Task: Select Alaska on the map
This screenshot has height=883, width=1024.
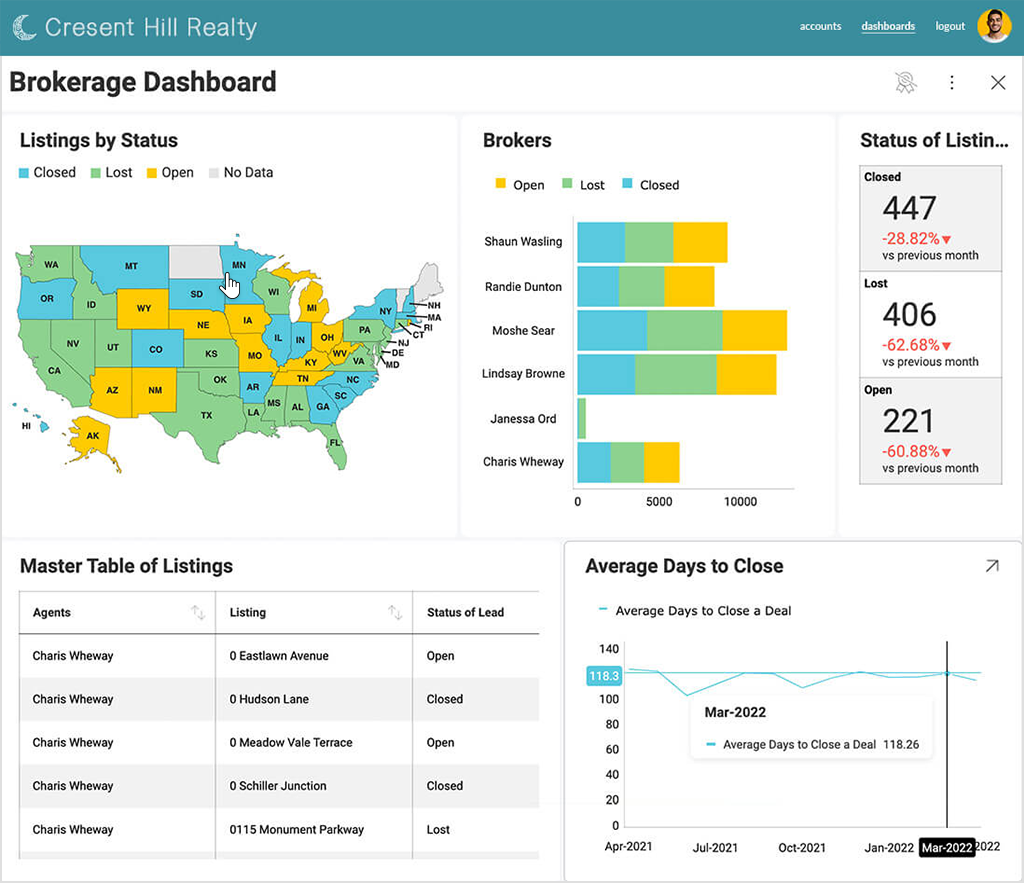Action: [x=91, y=436]
